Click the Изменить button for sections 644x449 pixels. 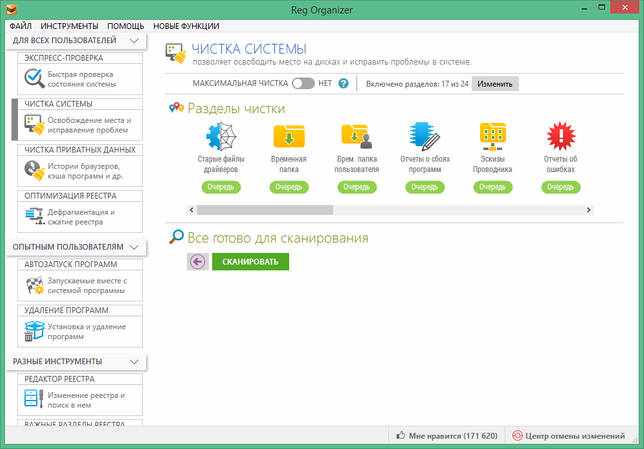coord(495,84)
